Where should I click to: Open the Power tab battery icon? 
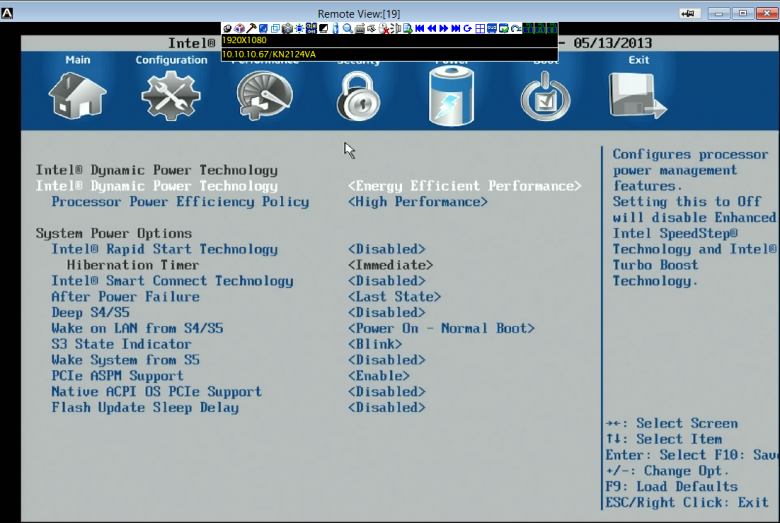point(451,96)
